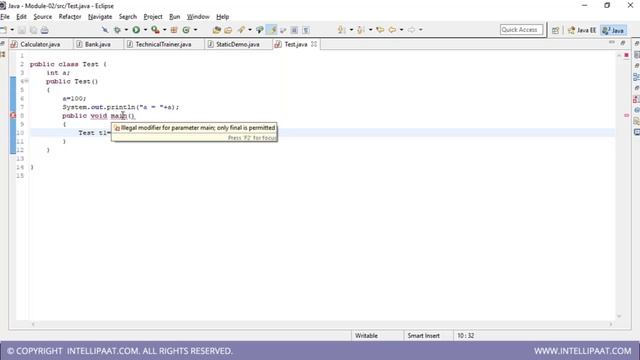Image resolution: width=640 pixels, height=360 pixels.
Task: Click the Toggle Breadcrumb icon
Action: point(260,30)
